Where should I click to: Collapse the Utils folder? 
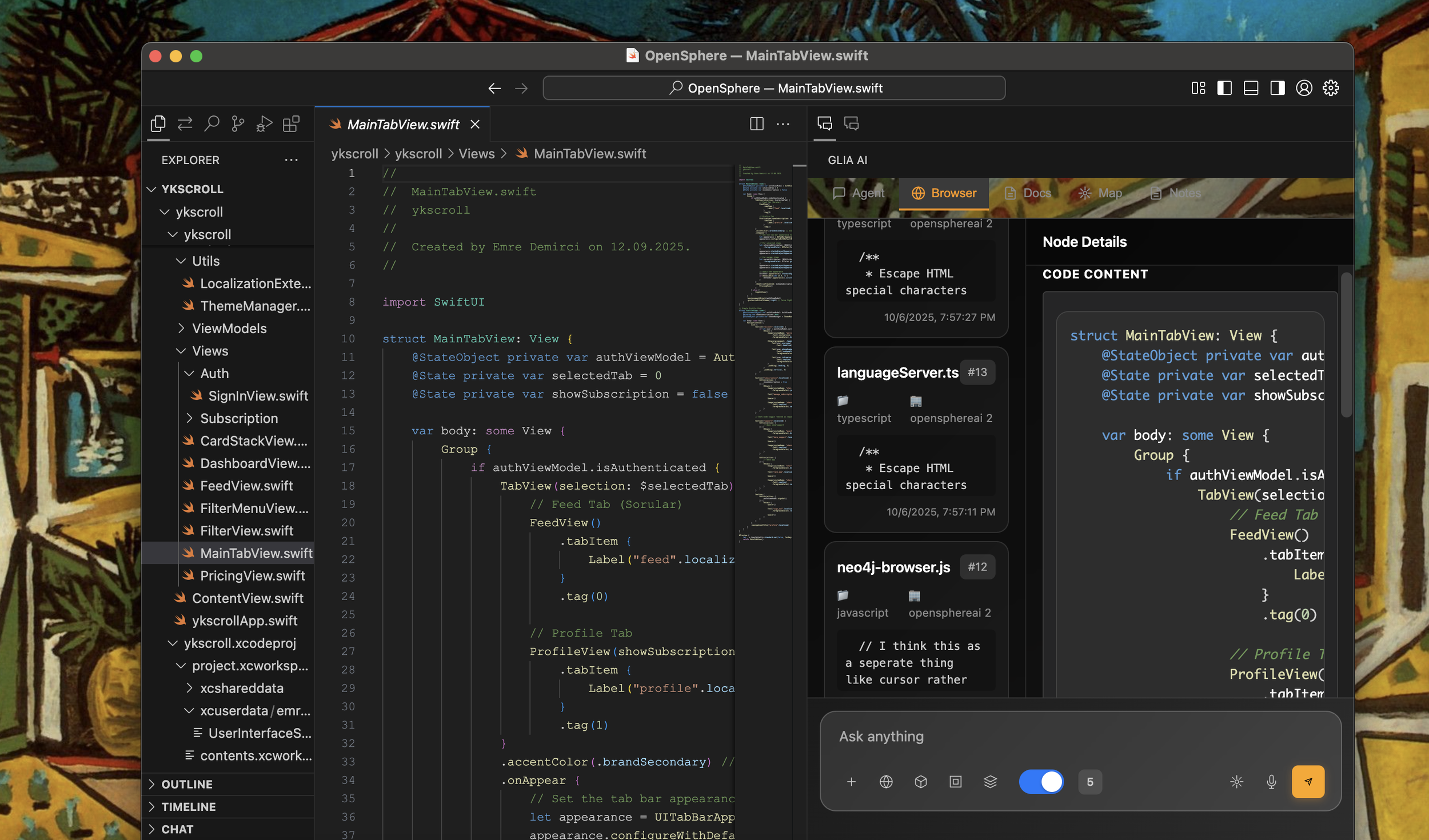click(x=227, y=261)
